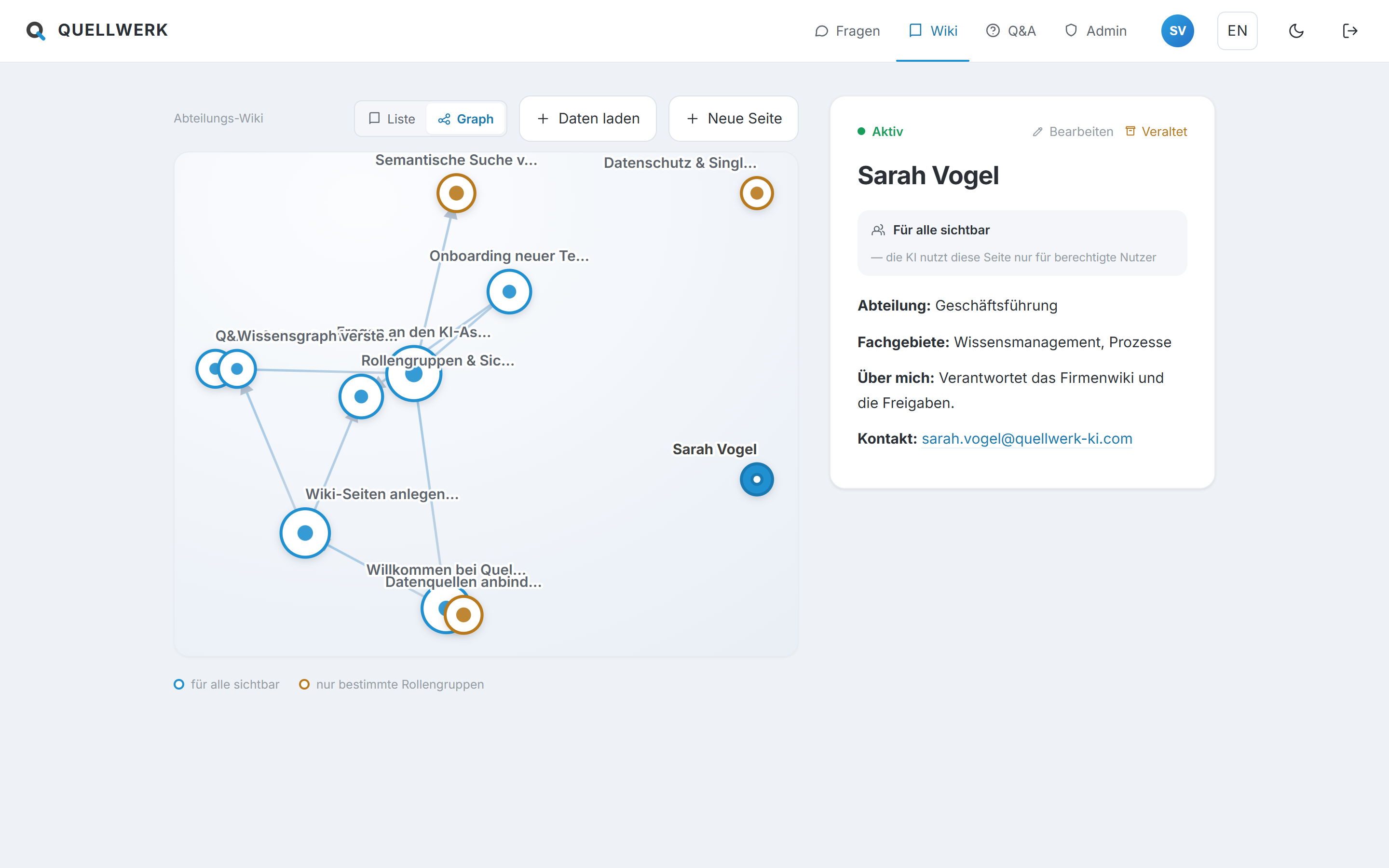
Task: Open the Fragen tab
Action: 847,31
